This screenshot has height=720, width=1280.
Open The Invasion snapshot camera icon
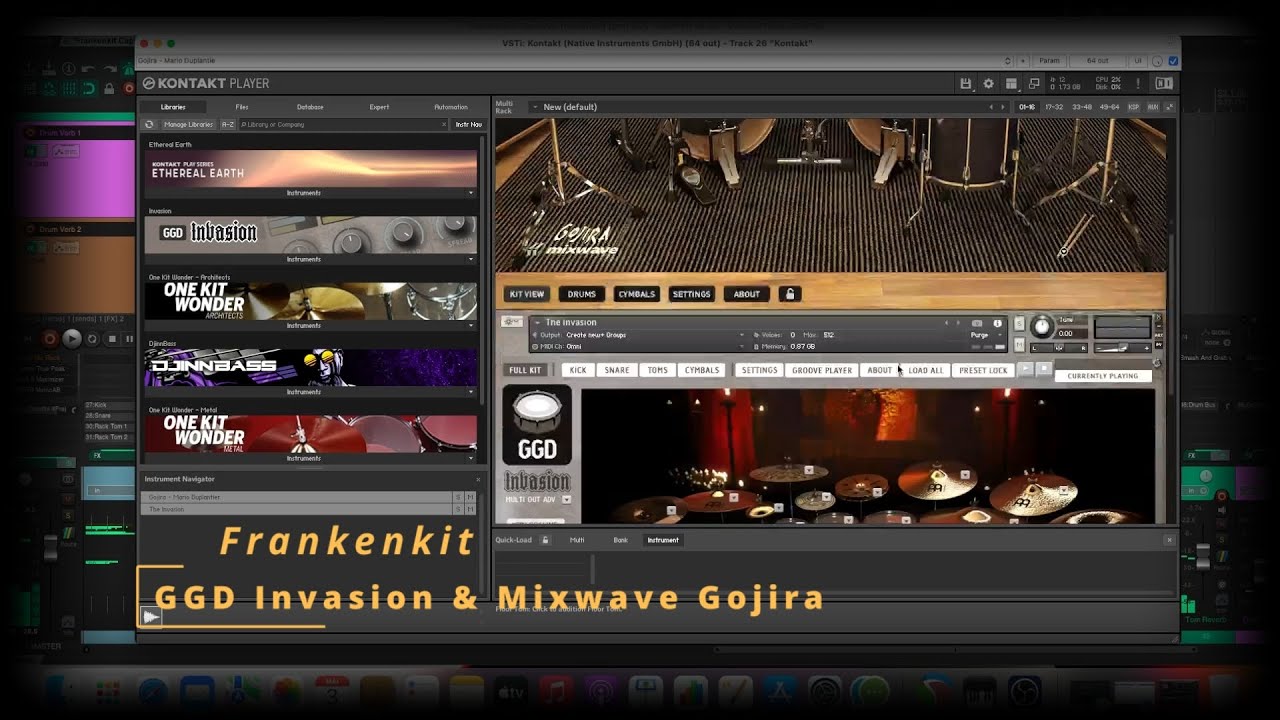(977, 323)
